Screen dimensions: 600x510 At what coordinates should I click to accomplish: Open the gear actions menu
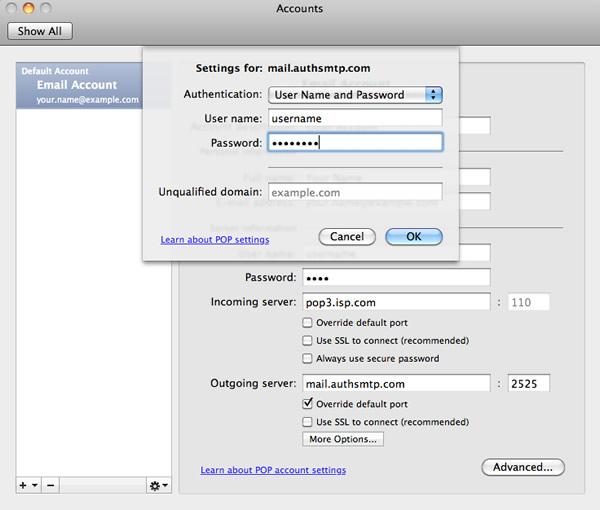[157, 485]
